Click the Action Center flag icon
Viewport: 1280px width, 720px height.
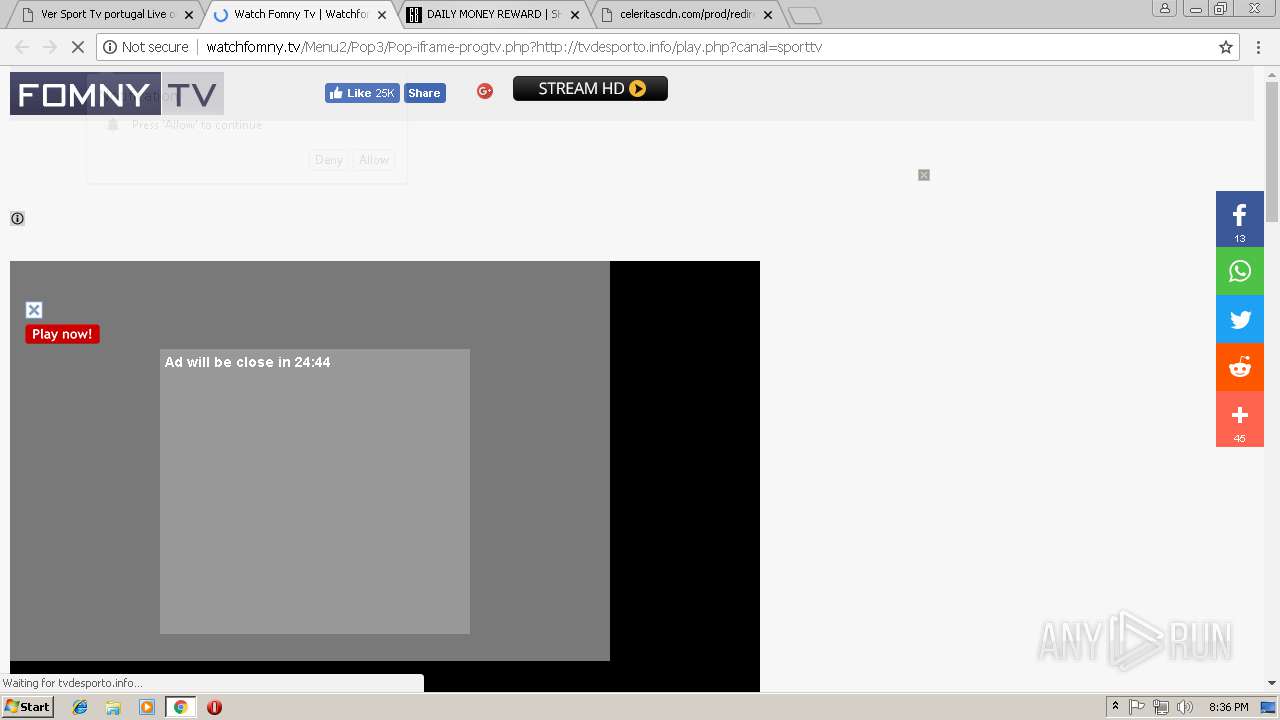(x=1137, y=707)
